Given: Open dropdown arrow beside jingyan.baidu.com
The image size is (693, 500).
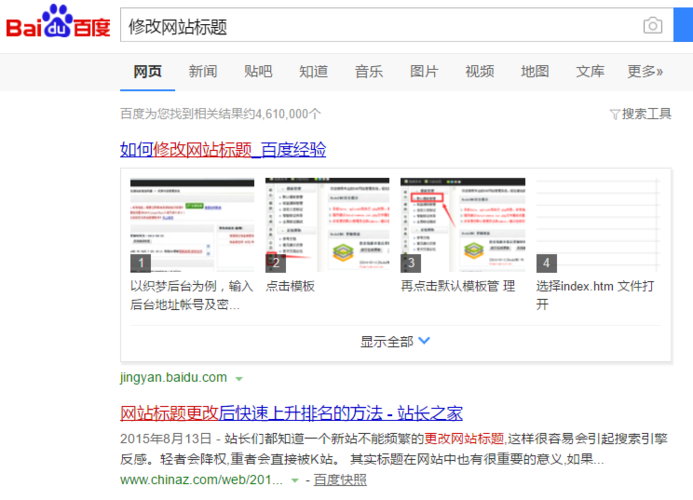Looking at the screenshot, I should pos(239,378).
